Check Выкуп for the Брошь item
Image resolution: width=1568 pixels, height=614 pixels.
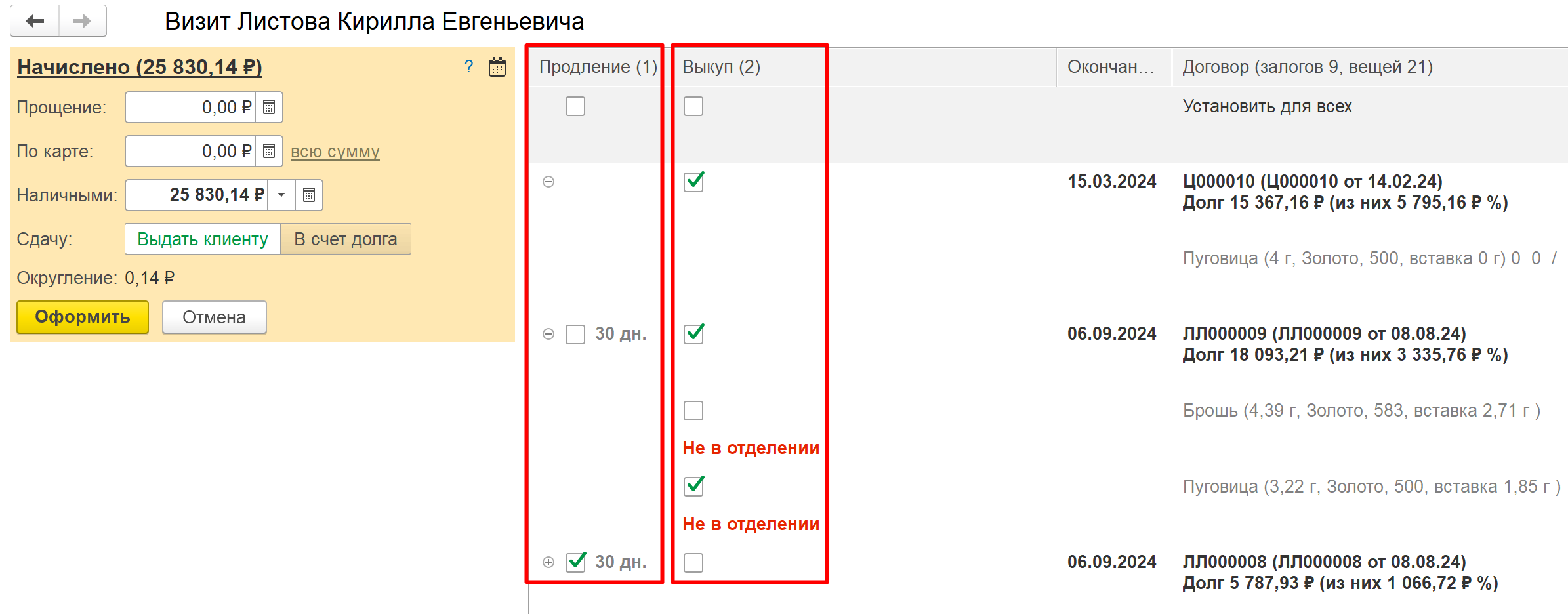[693, 411]
